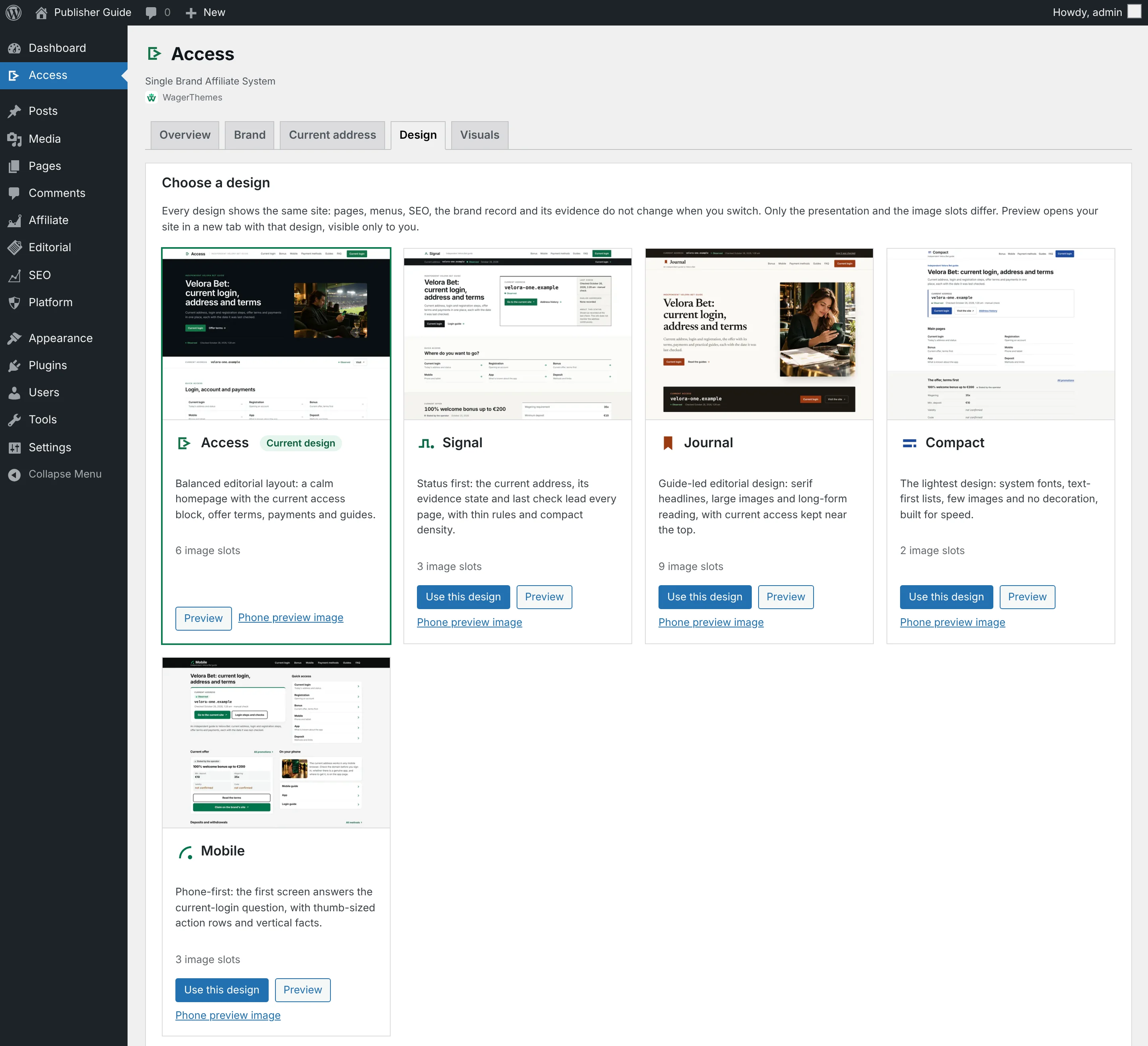Click the Mobile design thumbnail
1148x1046 pixels.
276,743
